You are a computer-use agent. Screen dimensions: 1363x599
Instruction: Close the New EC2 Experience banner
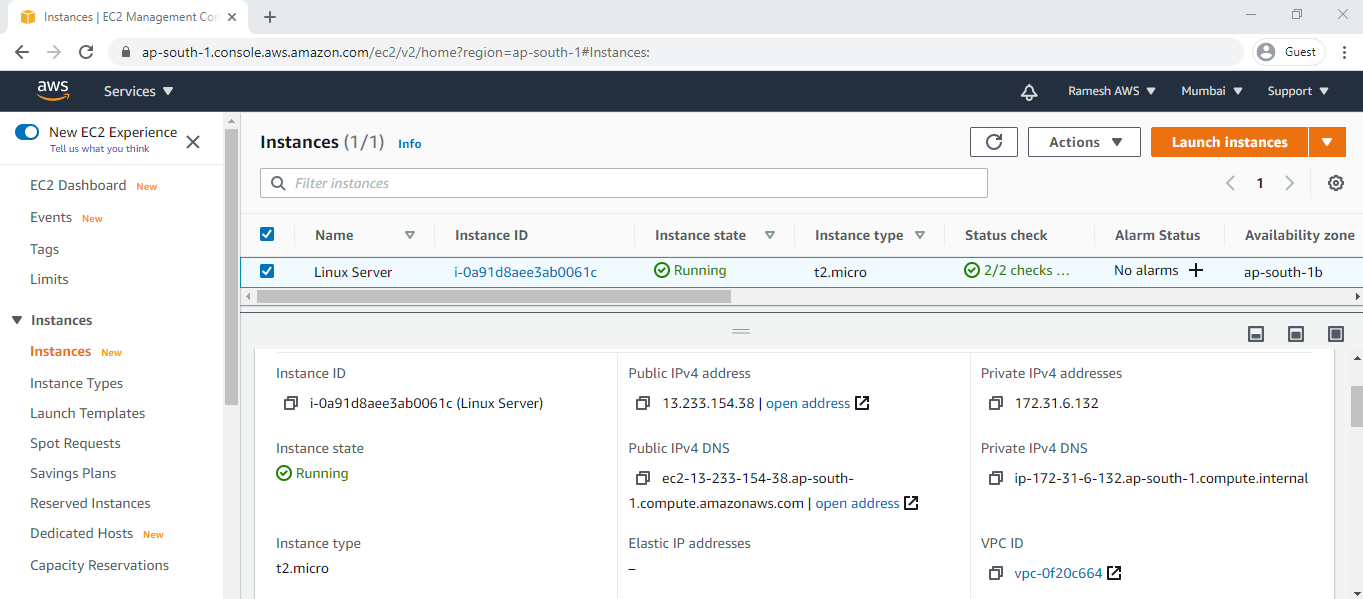tap(193, 142)
